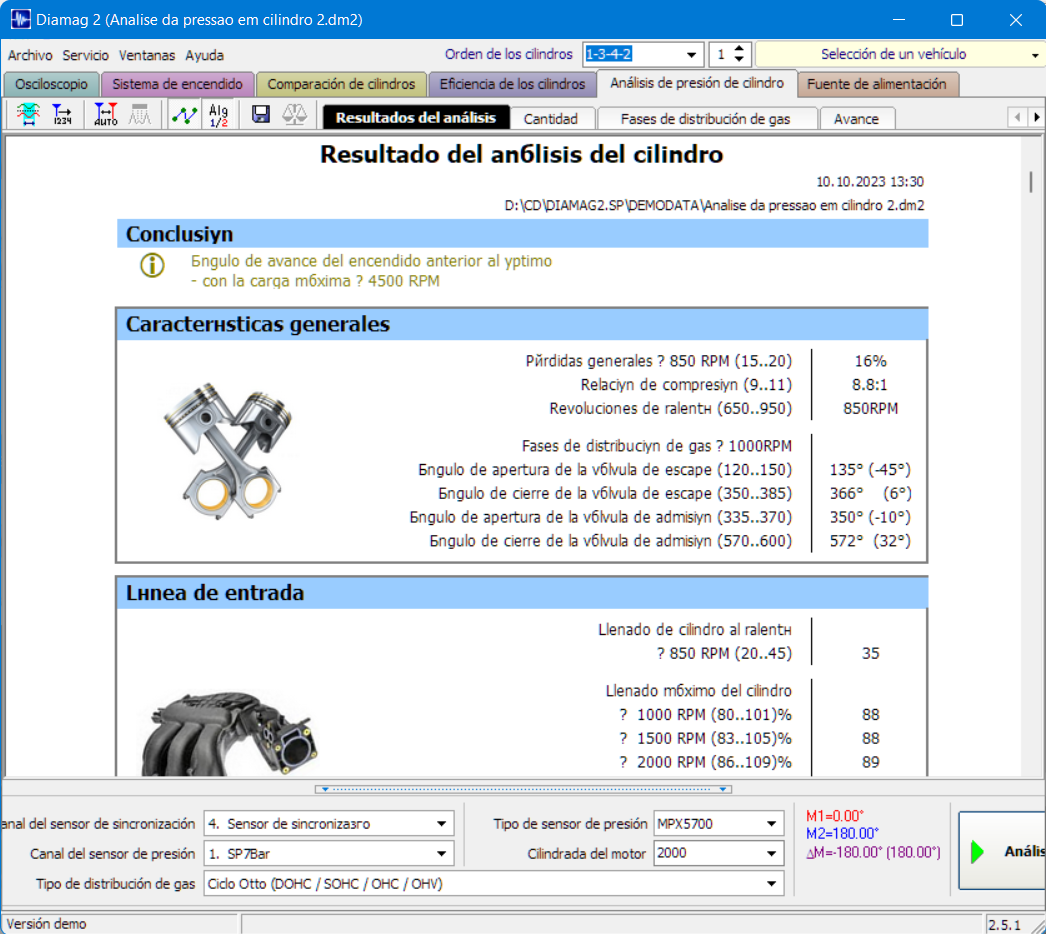
Task: Click the 2.5.1 version status text
Action: [x=1004, y=925]
